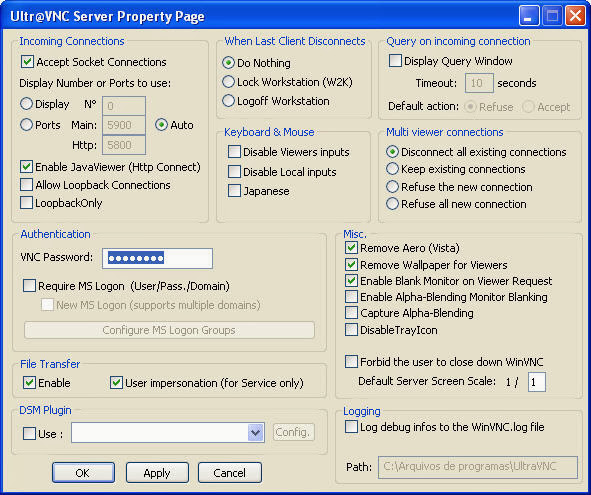
Task: Check Disable Viewers inputs
Action: 234,152
